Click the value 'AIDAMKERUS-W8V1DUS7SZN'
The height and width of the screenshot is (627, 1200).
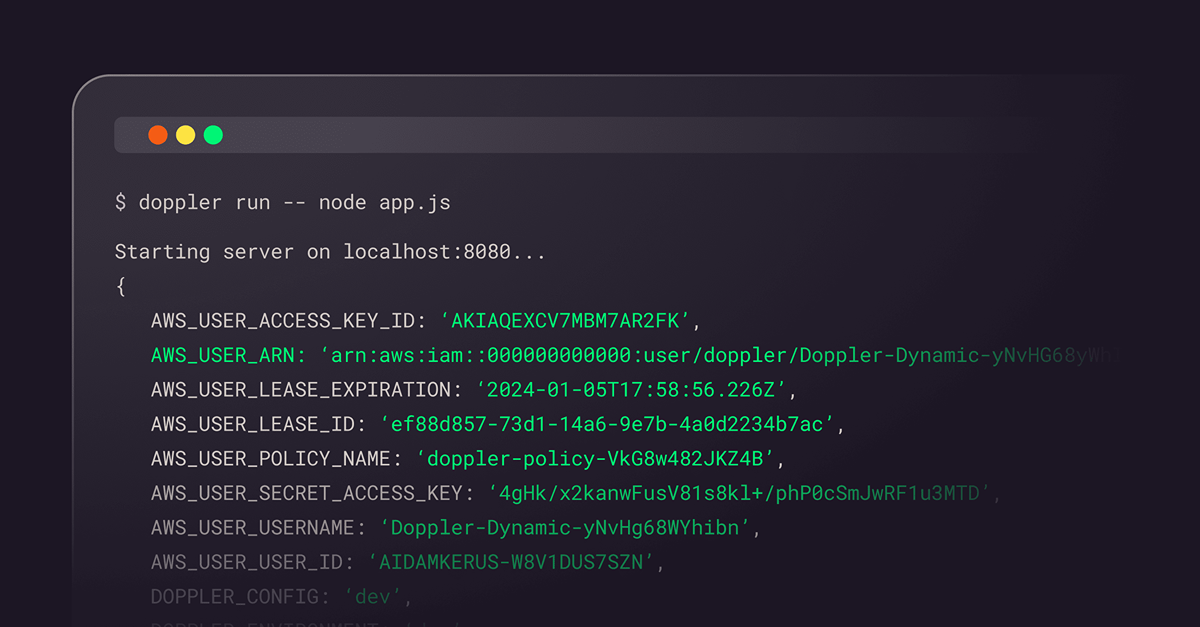(x=511, y=562)
